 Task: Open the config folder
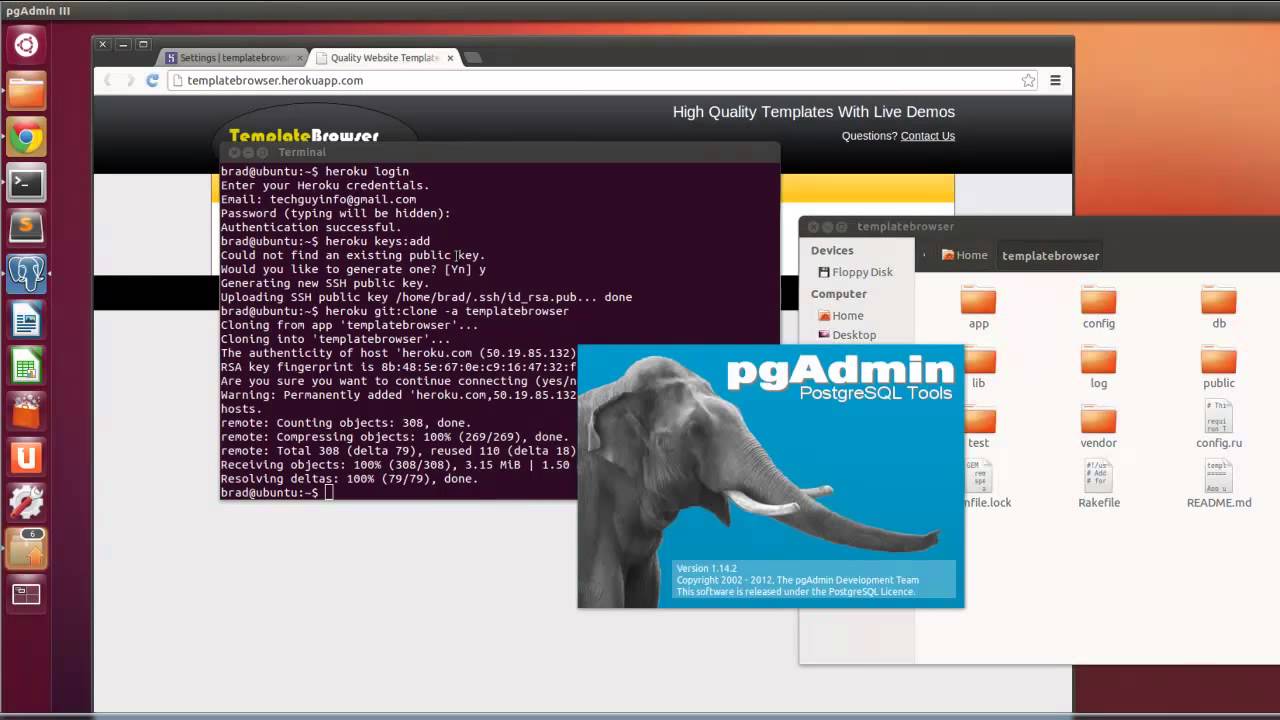click(x=1098, y=307)
